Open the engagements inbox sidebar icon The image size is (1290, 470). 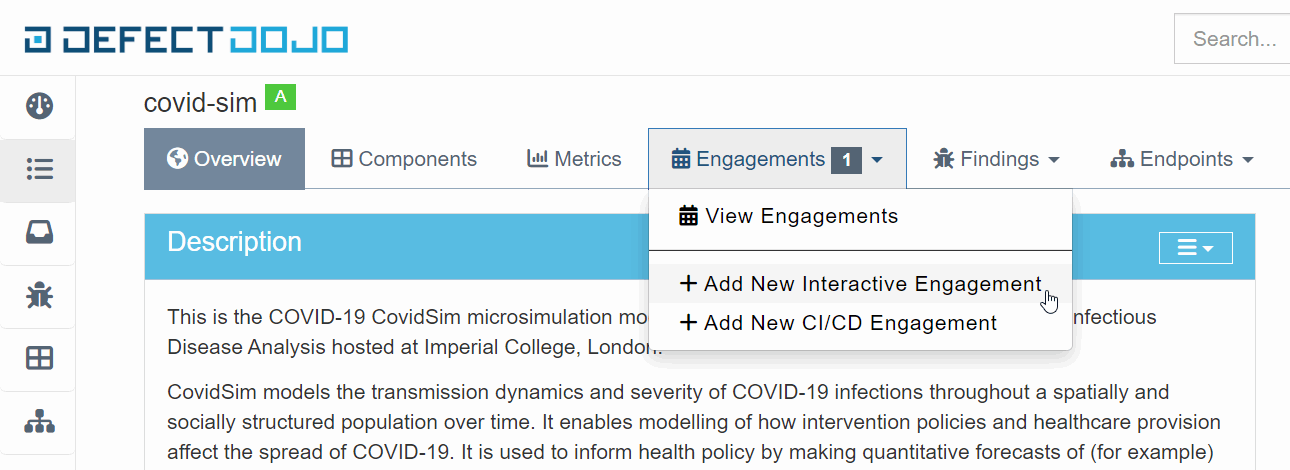(x=39, y=232)
